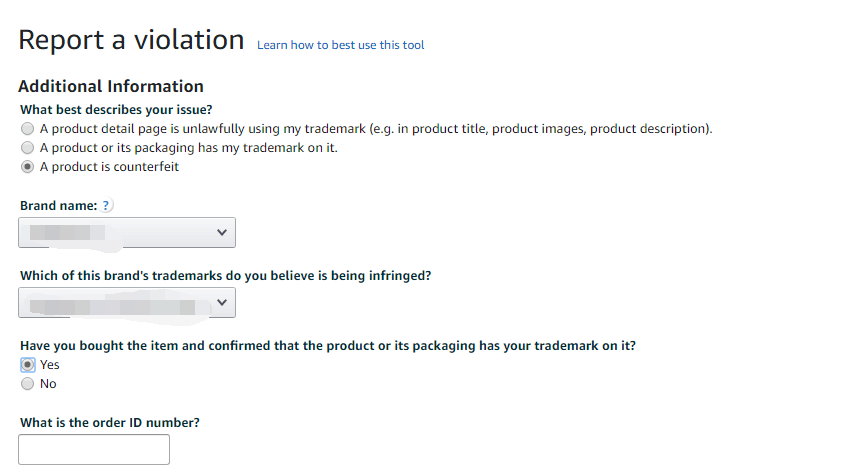This screenshot has width=866, height=476.
Task: Open the 'Learn how to best use this tool' link
Action: (x=340, y=45)
